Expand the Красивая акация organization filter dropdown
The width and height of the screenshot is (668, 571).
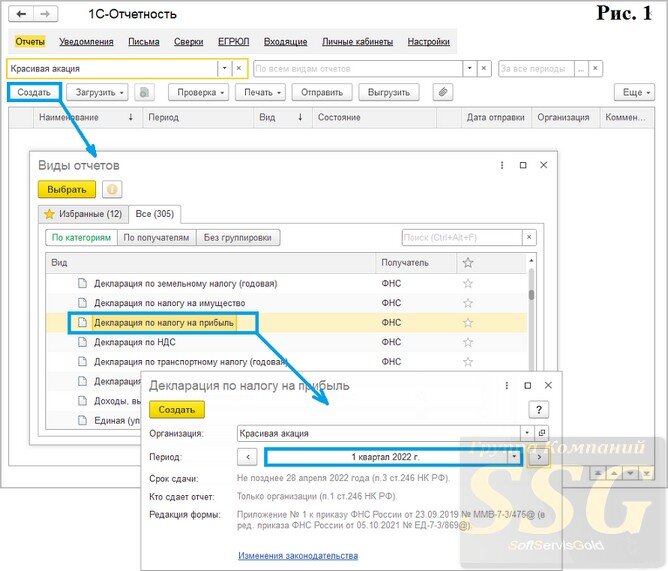[225, 68]
